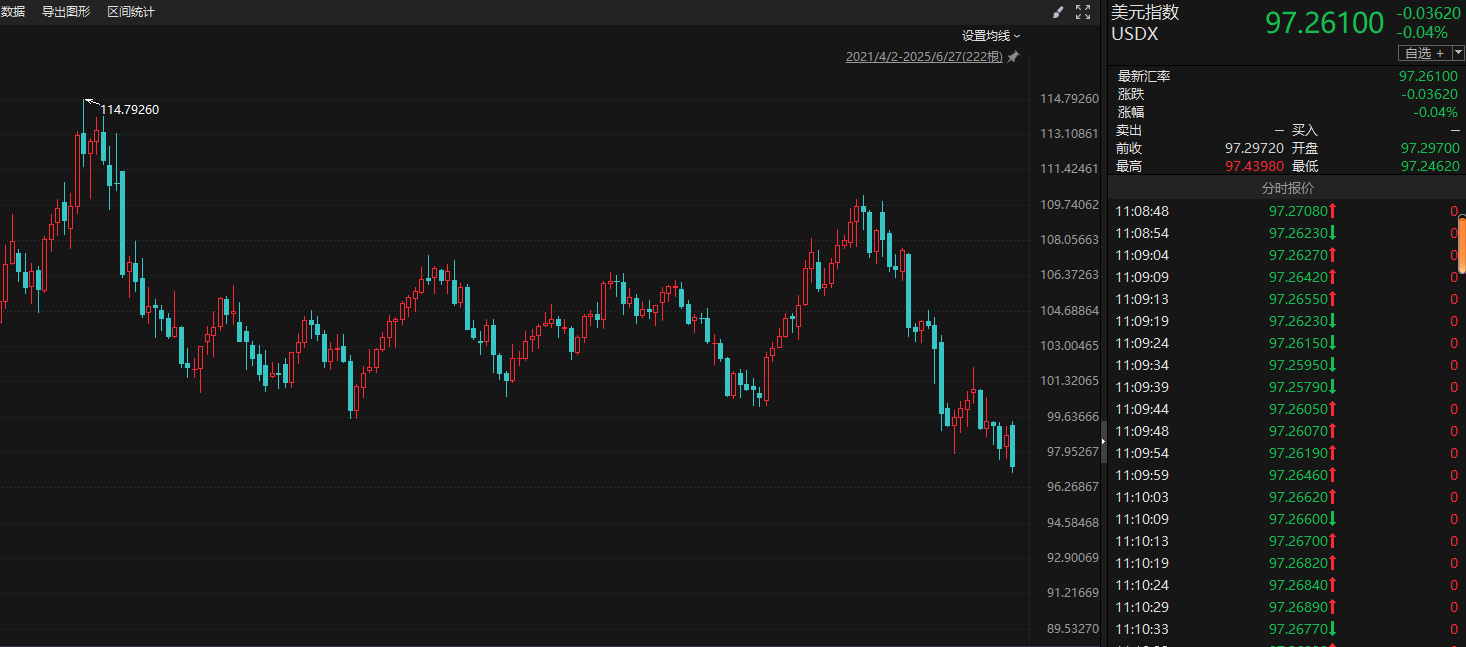Image resolution: width=1466 pixels, height=647 pixels.
Task: Click the pin icon beside date range
Action: coord(1013,57)
